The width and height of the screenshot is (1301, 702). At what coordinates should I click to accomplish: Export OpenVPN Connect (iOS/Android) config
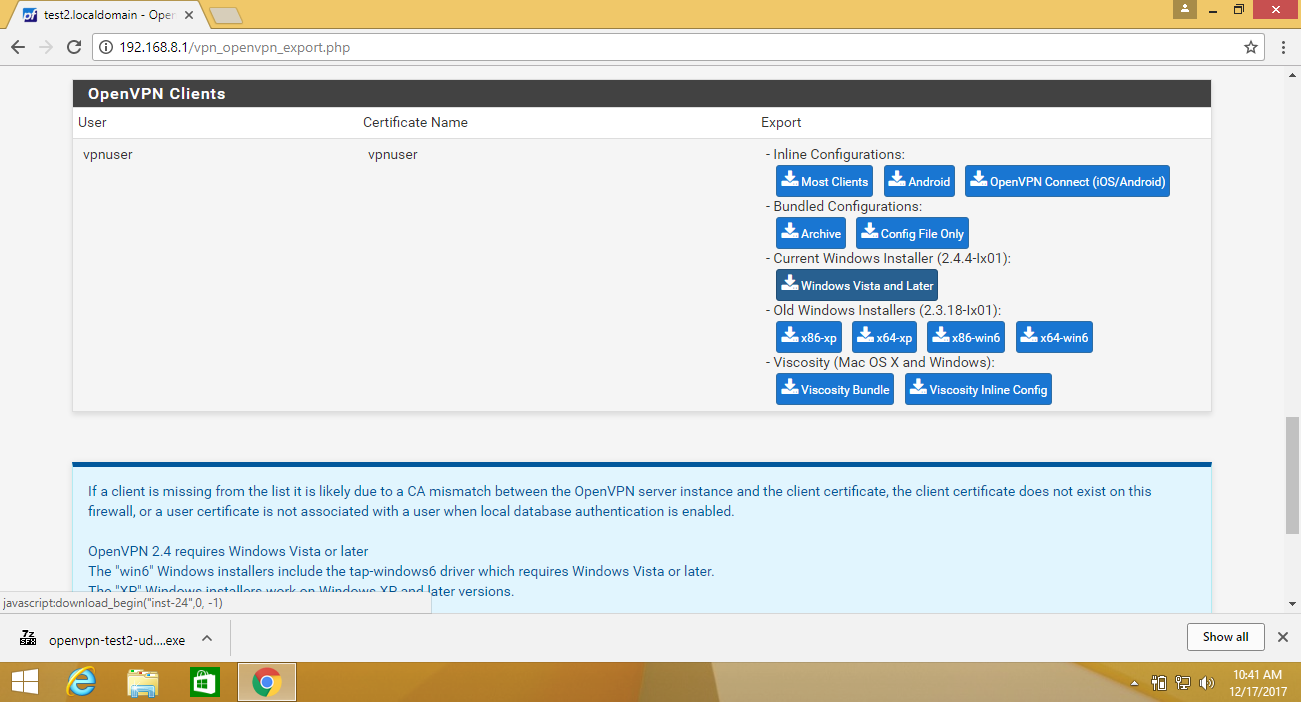click(x=1067, y=181)
